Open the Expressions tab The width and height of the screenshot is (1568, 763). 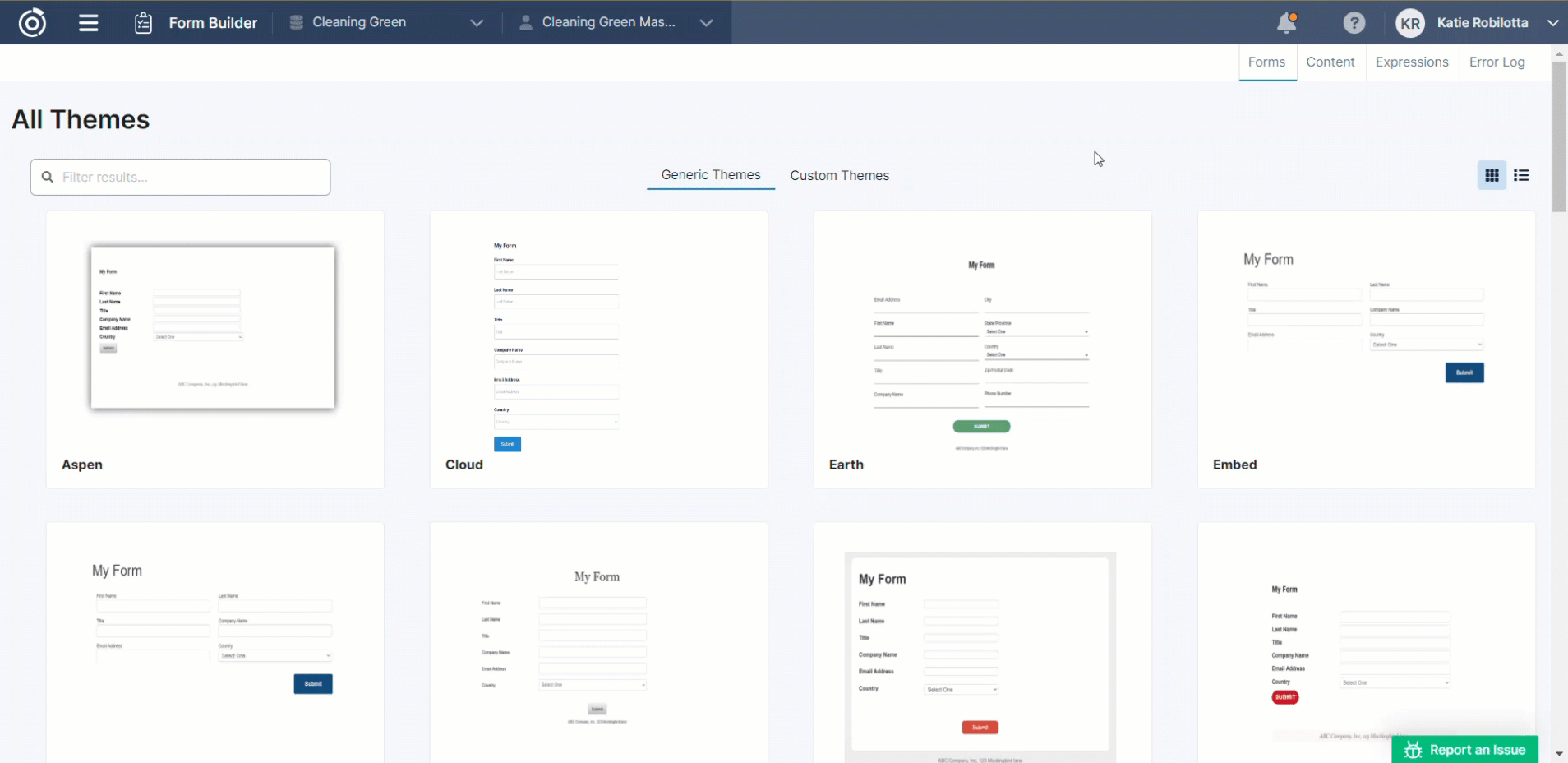tap(1411, 62)
